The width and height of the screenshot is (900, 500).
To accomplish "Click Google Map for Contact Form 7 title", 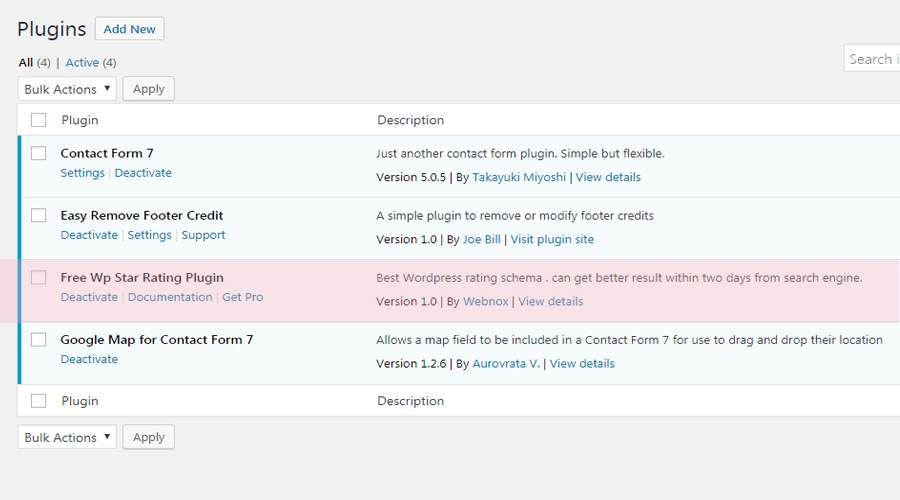I will click(157, 339).
